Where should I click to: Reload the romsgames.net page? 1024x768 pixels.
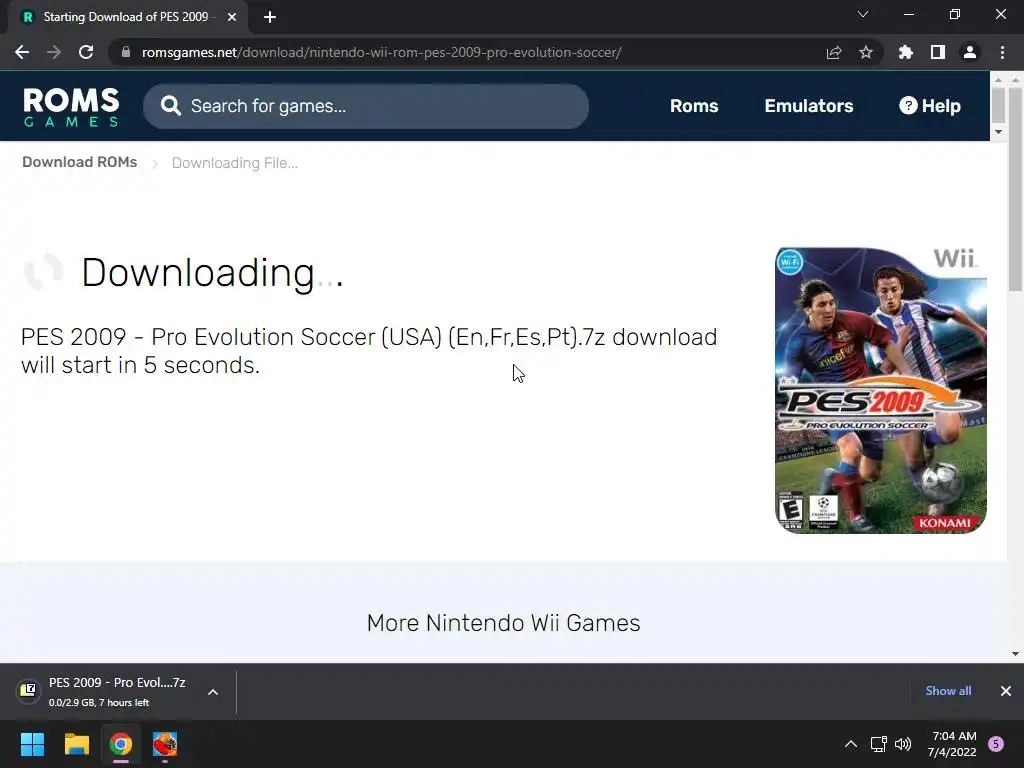pyautogui.click(x=86, y=52)
